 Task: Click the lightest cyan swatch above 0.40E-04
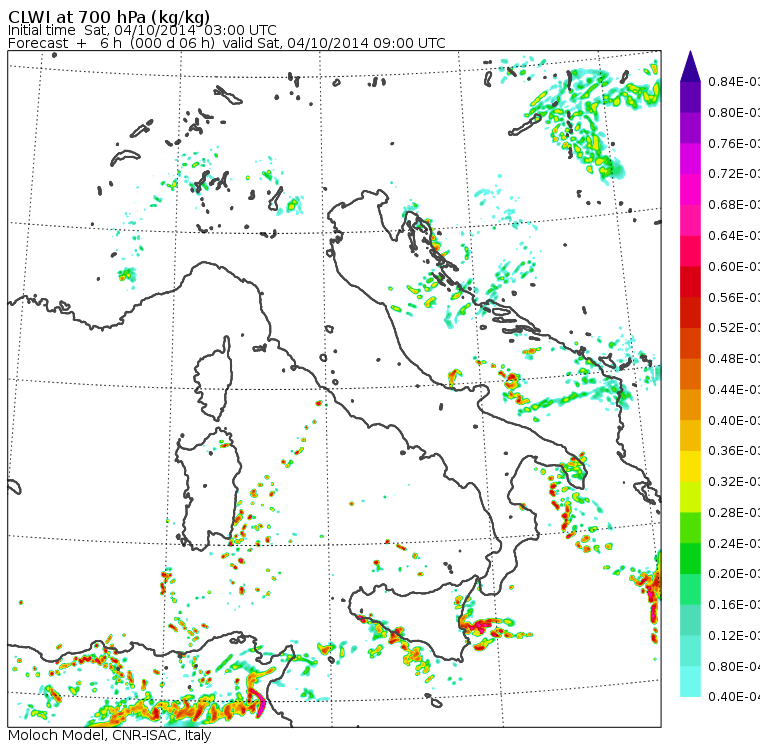pyautogui.click(x=690, y=682)
